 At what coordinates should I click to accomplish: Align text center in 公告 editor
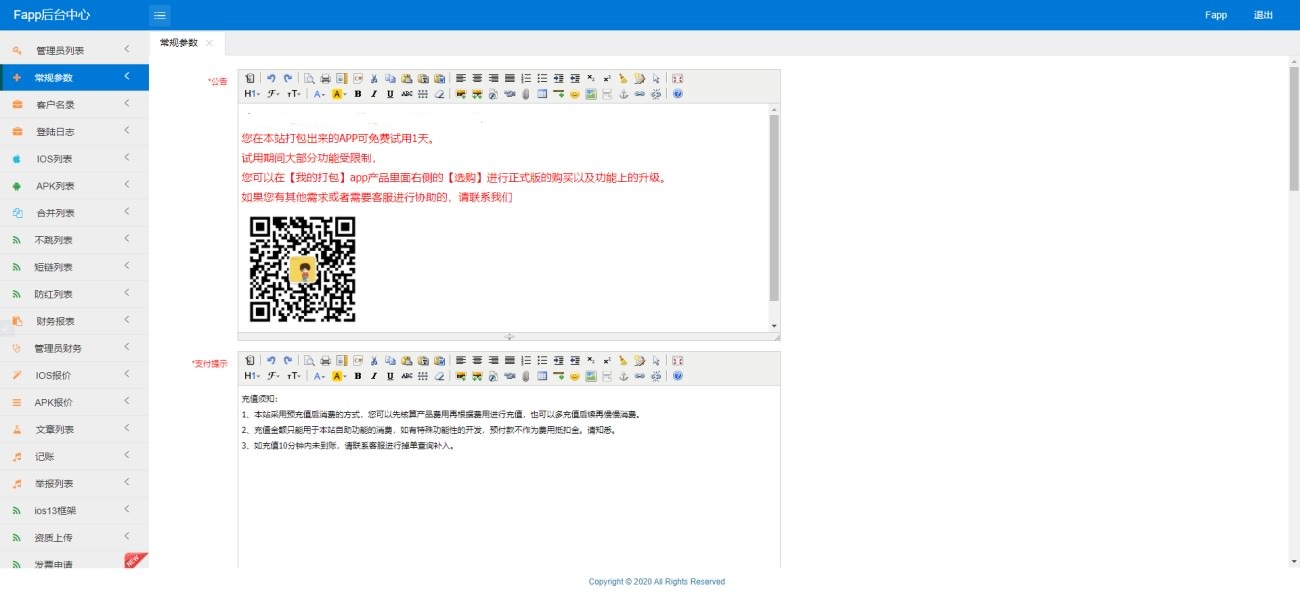pos(477,78)
